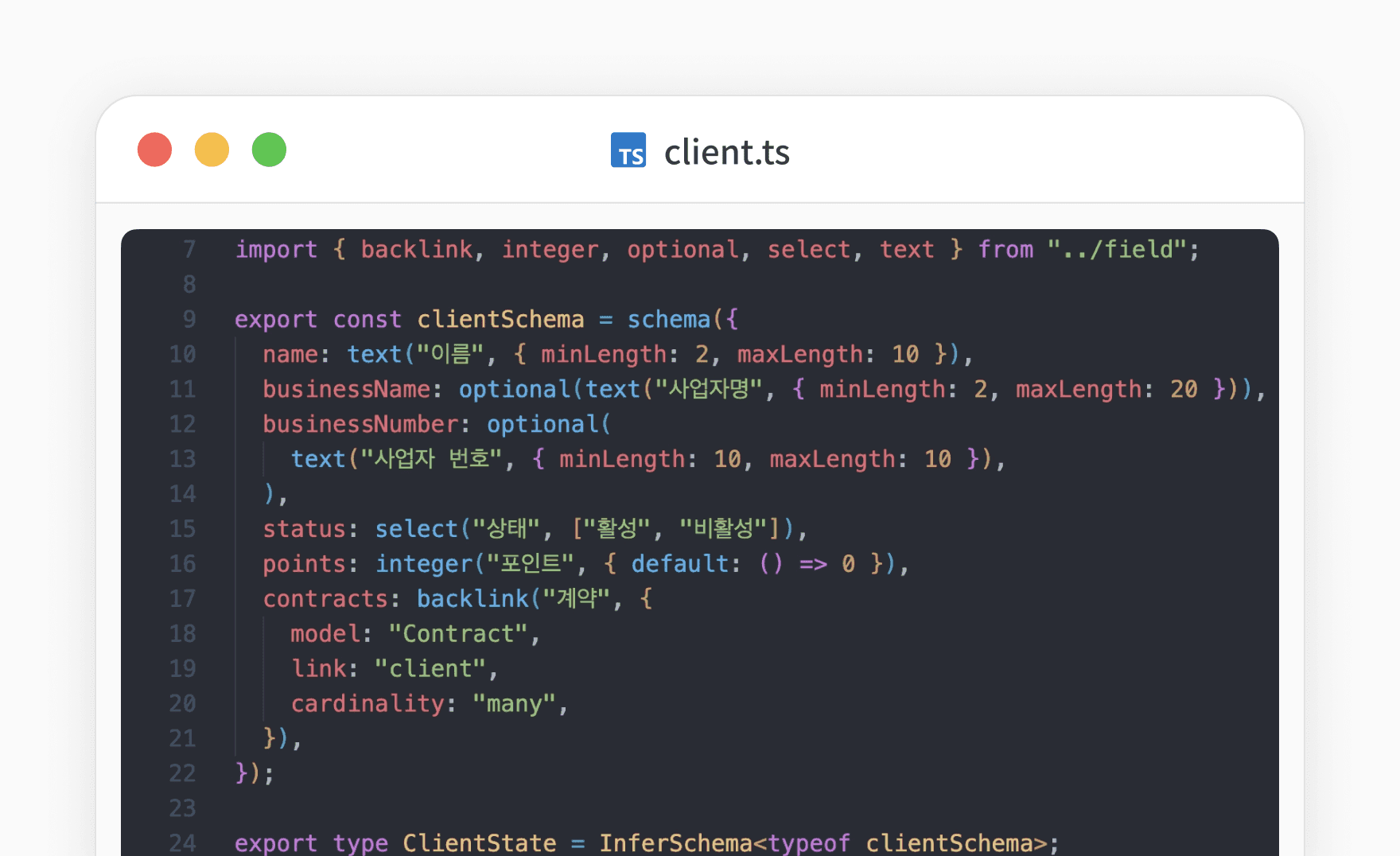This screenshot has width=1400, height=856.
Task: Click line number 12 in gutter
Action: point(183,425)
